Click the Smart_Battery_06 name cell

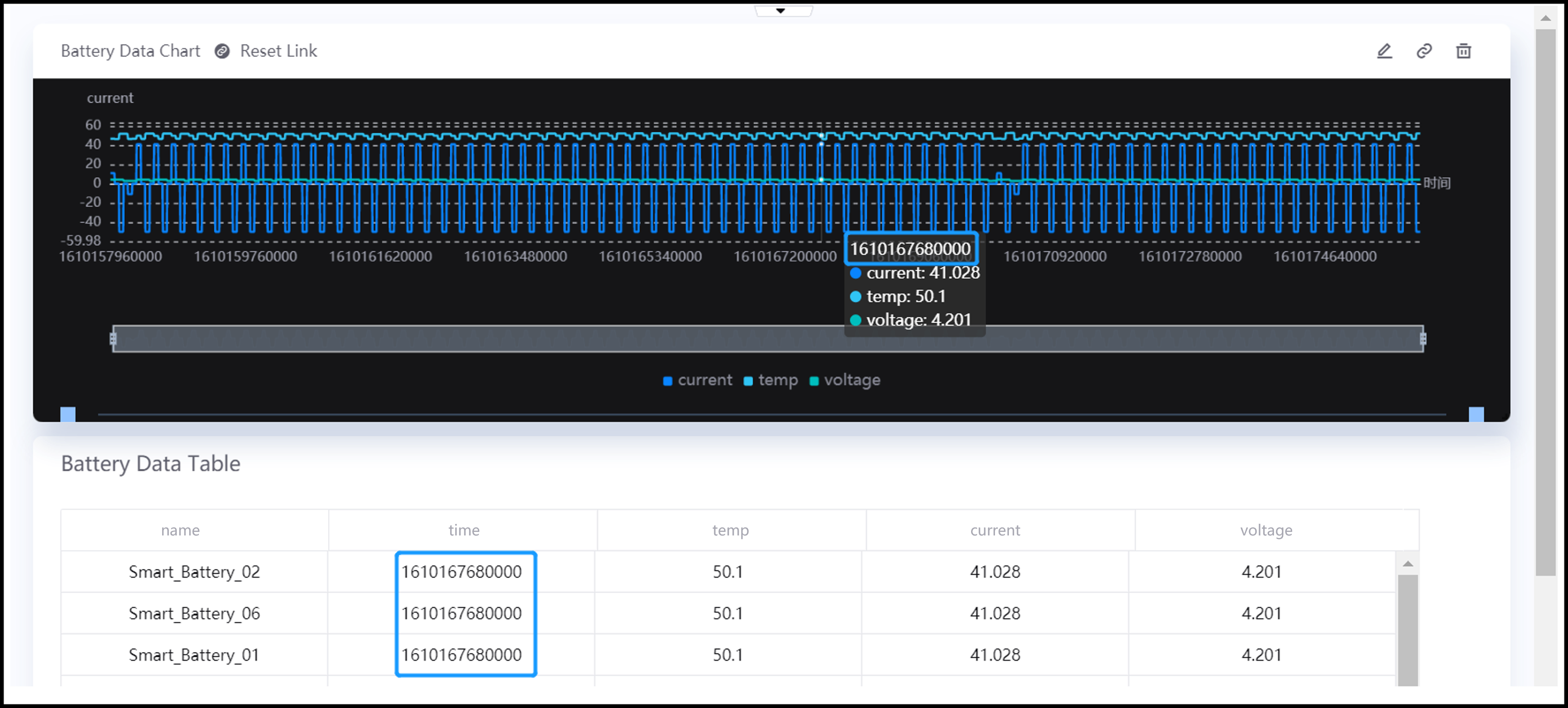pos(194,613)
